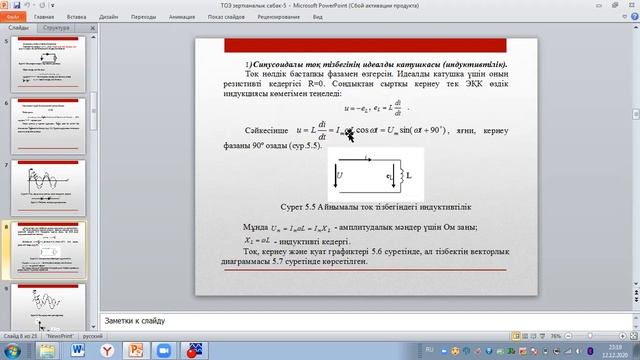Repeat action icon in Quick Access toolbar
Screen dimensions: 640x360
(42, 5)
